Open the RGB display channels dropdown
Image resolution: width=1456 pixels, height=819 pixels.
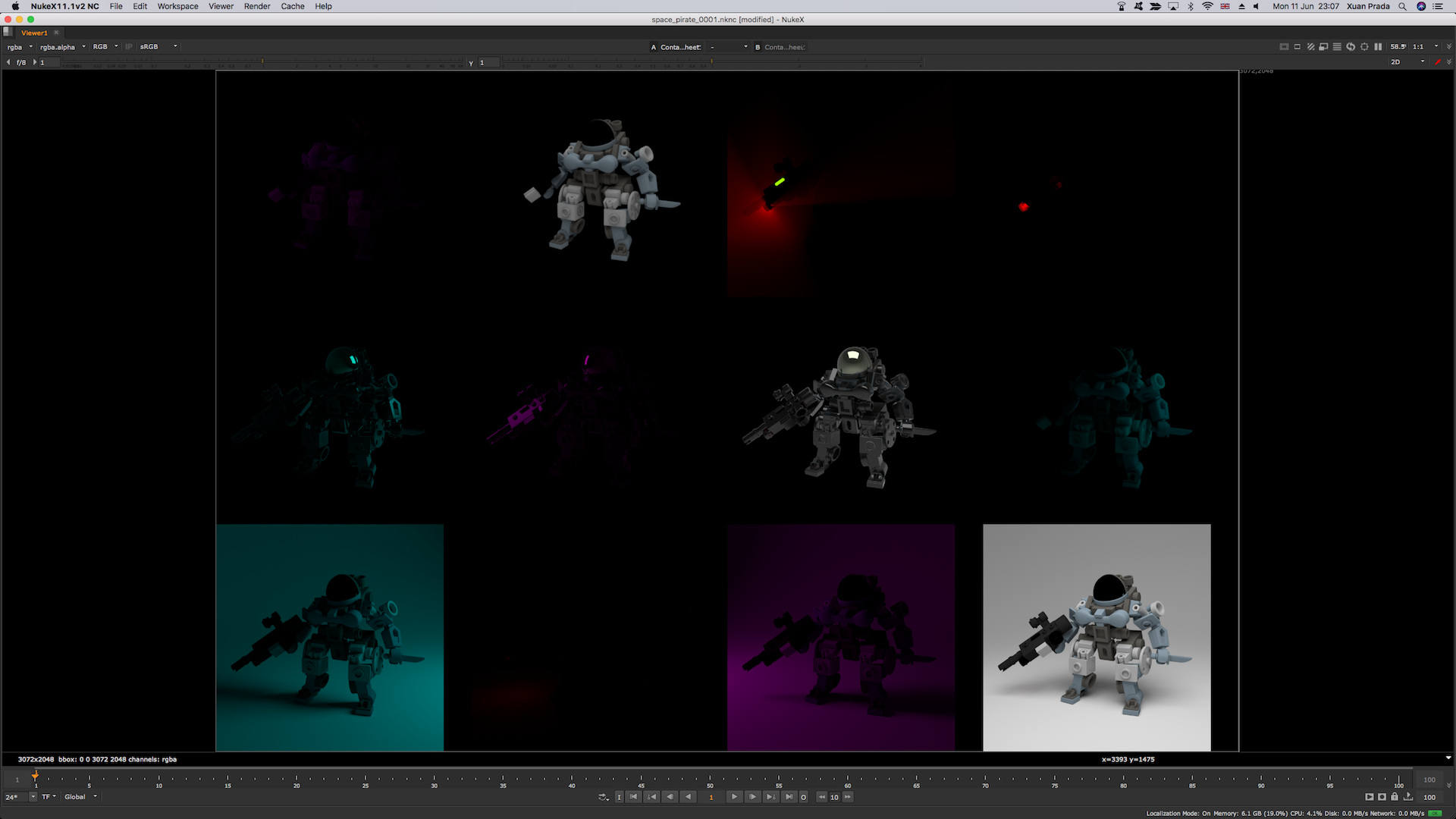coord(105,47)
